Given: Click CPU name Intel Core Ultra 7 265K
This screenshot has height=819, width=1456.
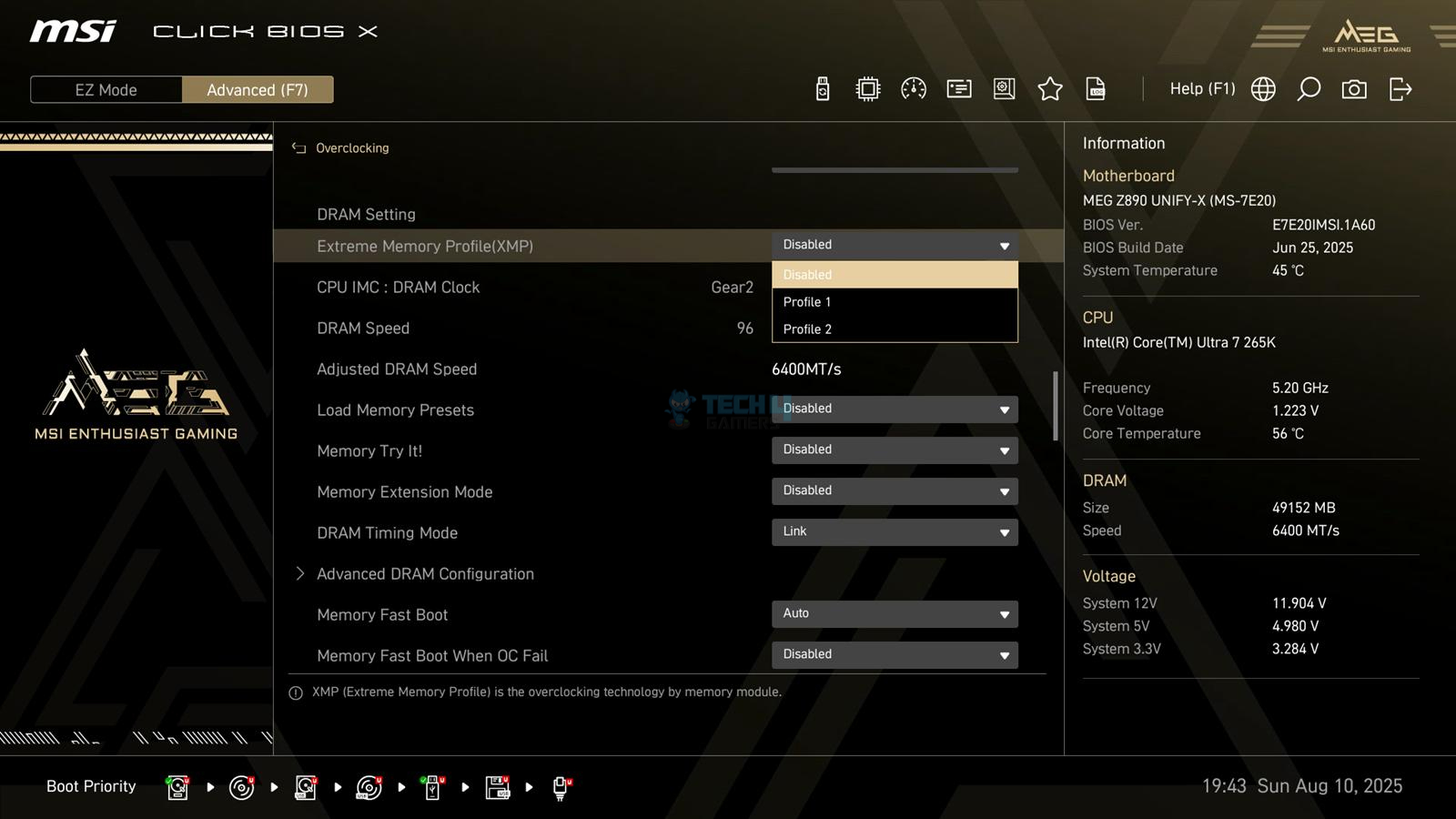Looking at the screenshot, I should pos(1179,342).
